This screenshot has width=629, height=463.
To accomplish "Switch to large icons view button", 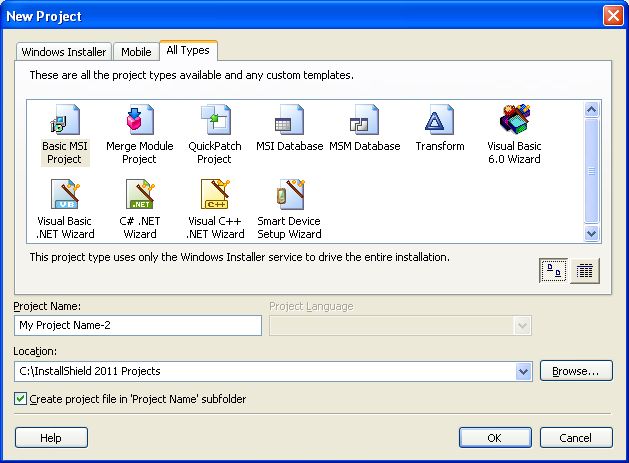I will tap(553, 270).
